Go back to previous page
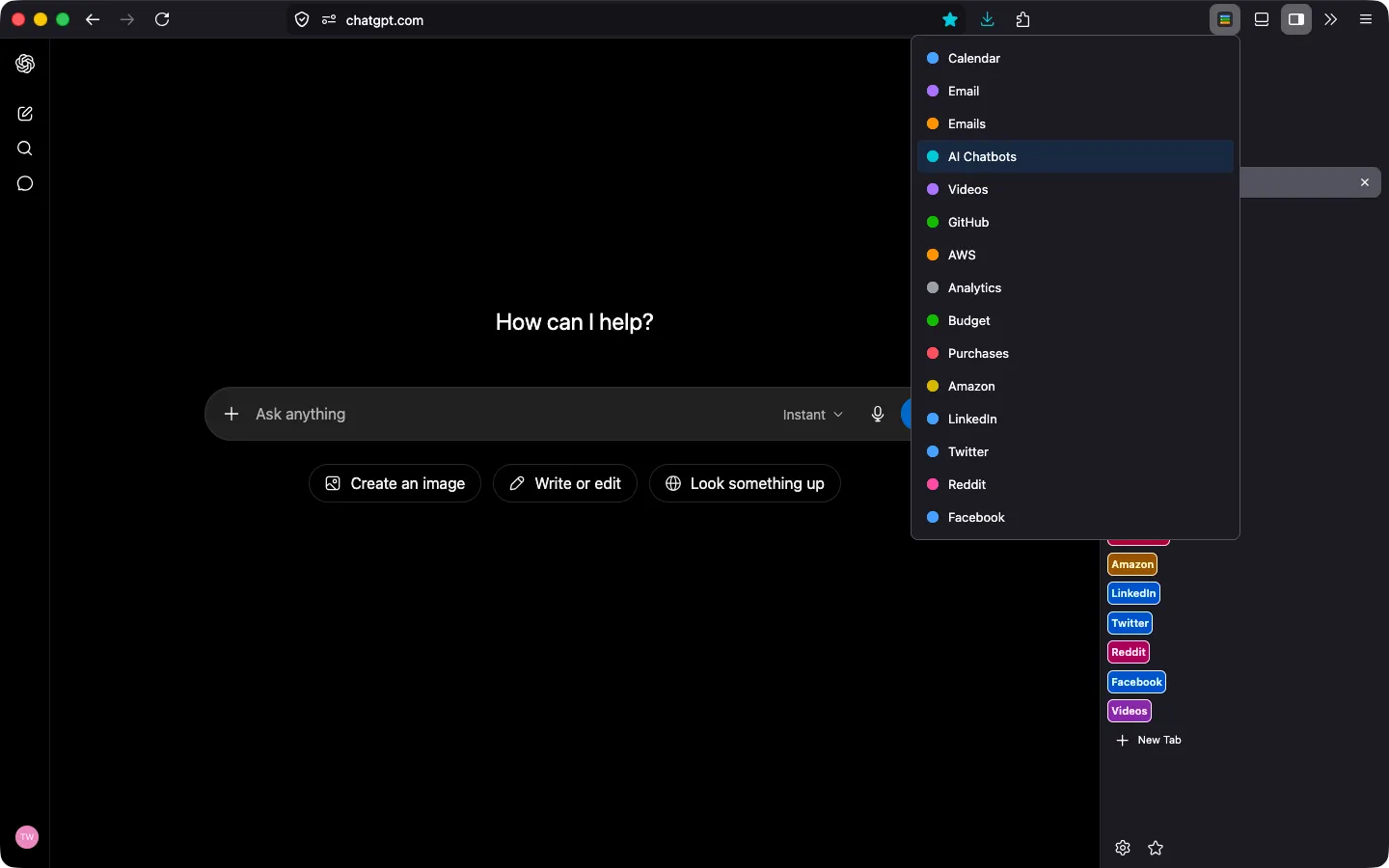1389x868 pixels. click(93, 19)
